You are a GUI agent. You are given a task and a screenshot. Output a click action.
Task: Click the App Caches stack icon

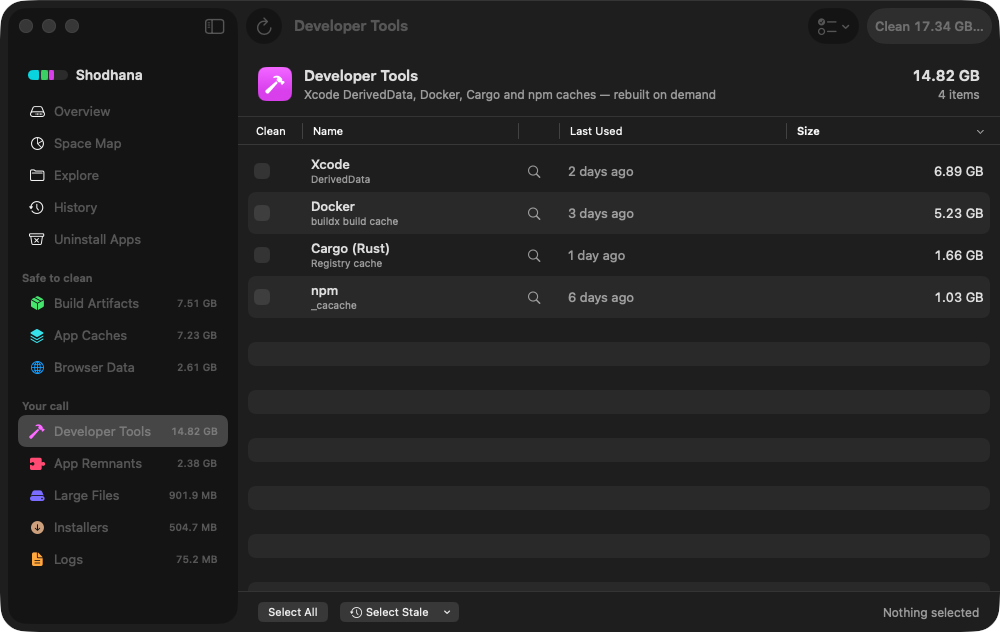(37, 335)
